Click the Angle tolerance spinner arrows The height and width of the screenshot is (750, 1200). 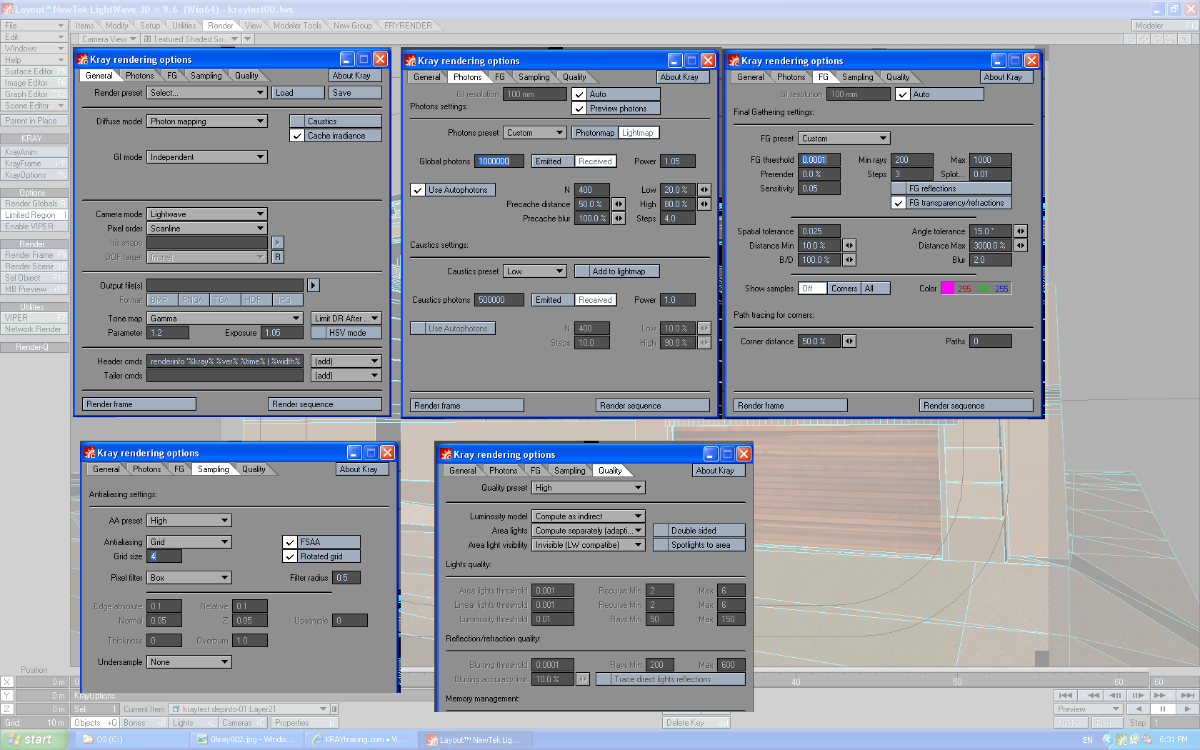pyautogui.click(x=1020, y=231)
